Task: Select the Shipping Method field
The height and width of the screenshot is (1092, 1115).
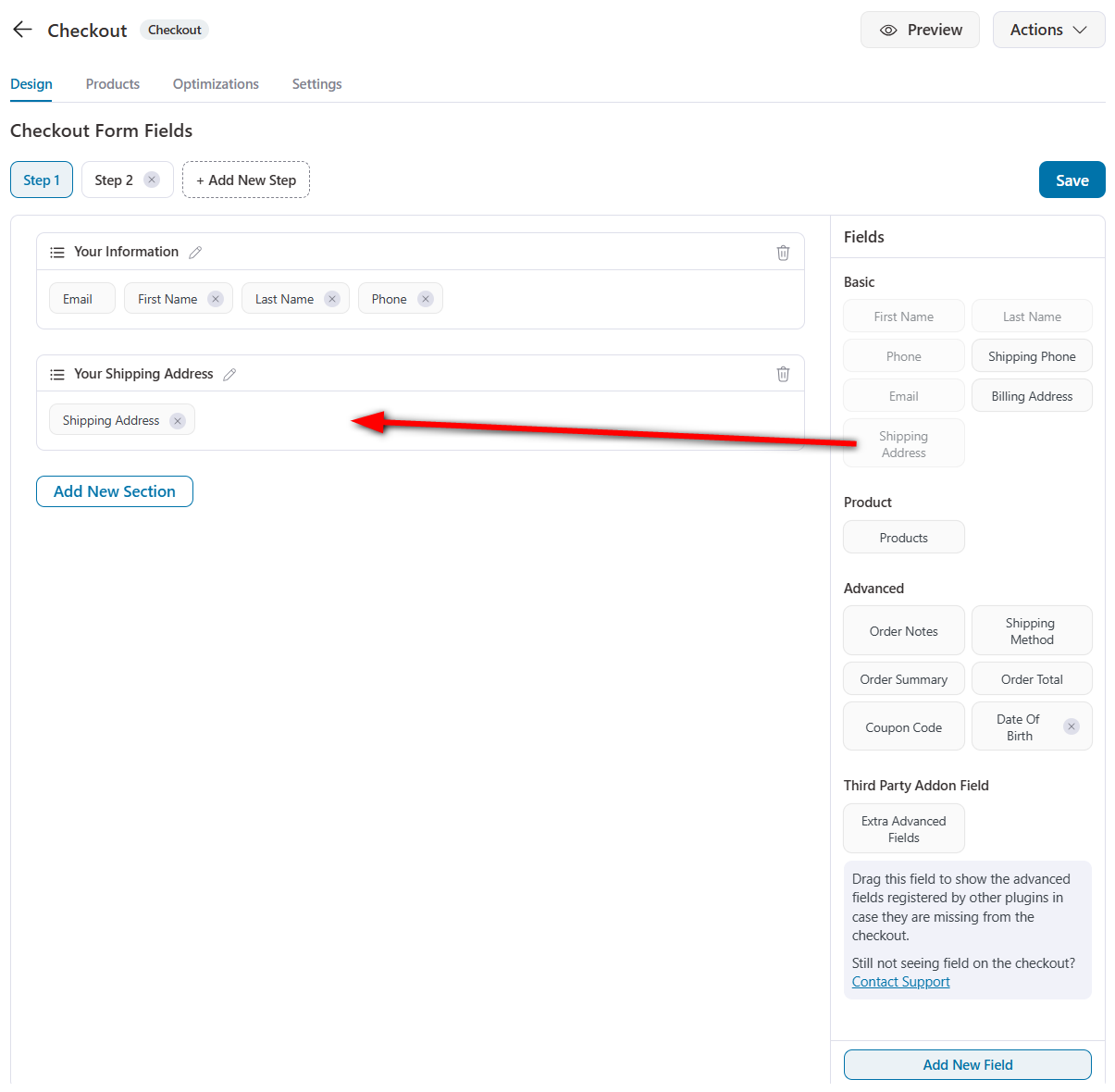Action: click(x=1032, y=630)
